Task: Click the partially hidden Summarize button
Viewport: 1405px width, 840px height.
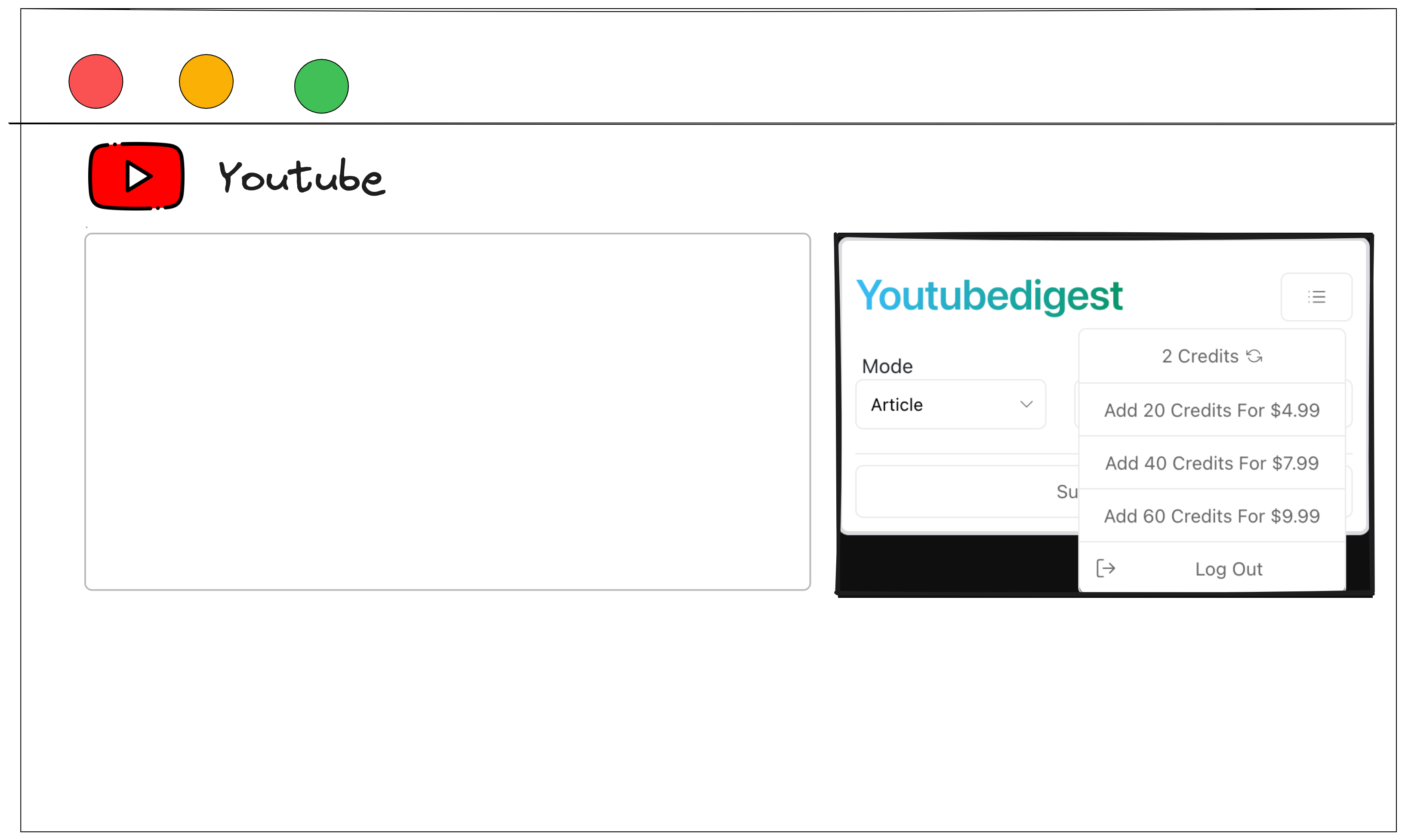Action: click(967, 491)
